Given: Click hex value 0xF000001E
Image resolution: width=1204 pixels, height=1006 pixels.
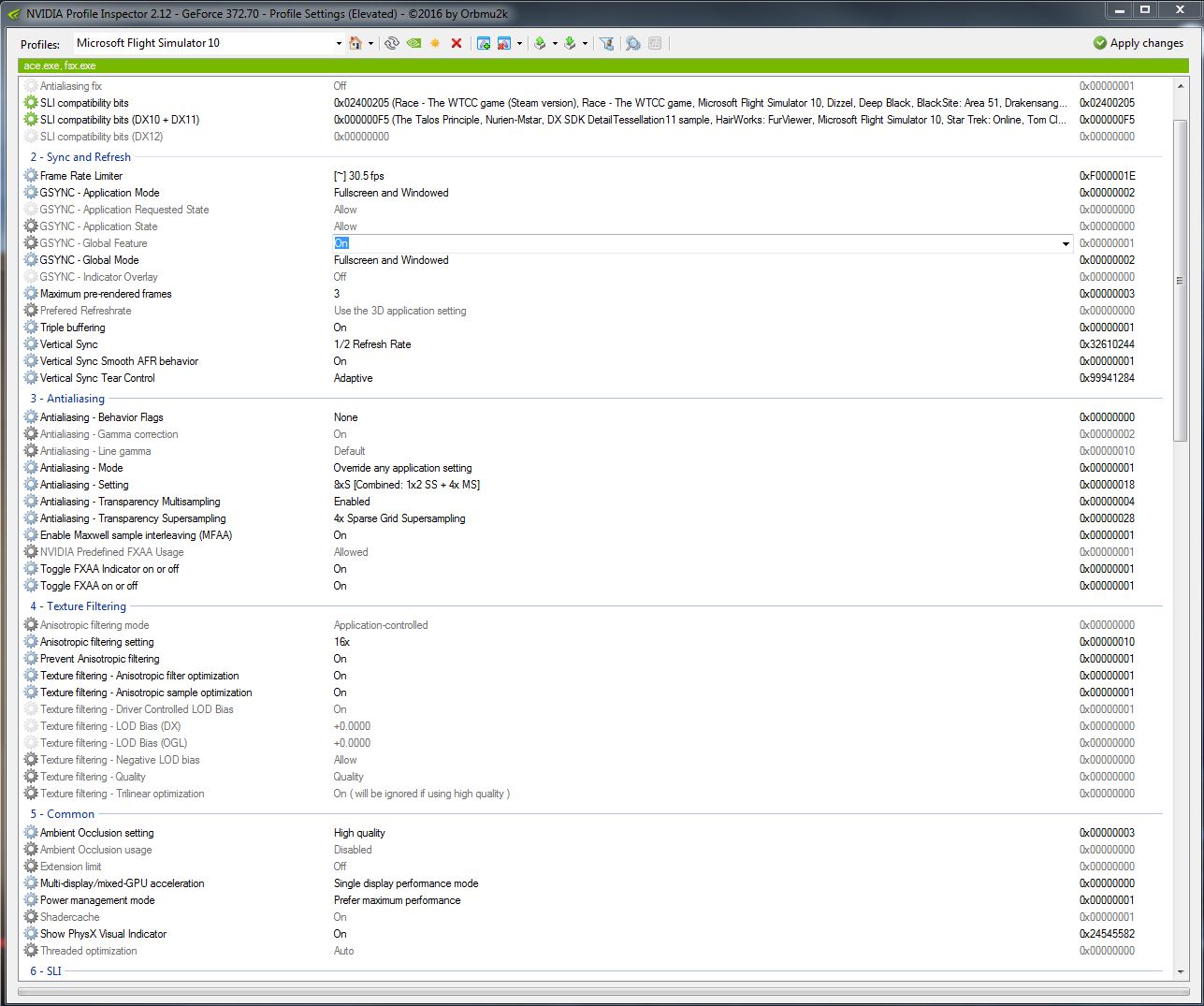Looking at the screenshot, I should [1107, 176].
